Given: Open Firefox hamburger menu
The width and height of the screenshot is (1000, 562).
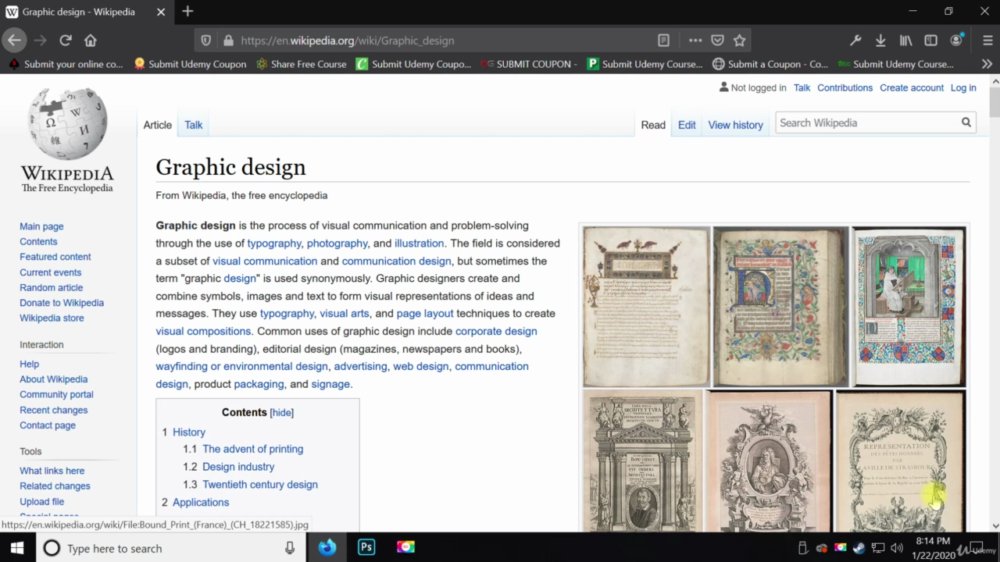Looking at the screenshot, I should point(987,40).
